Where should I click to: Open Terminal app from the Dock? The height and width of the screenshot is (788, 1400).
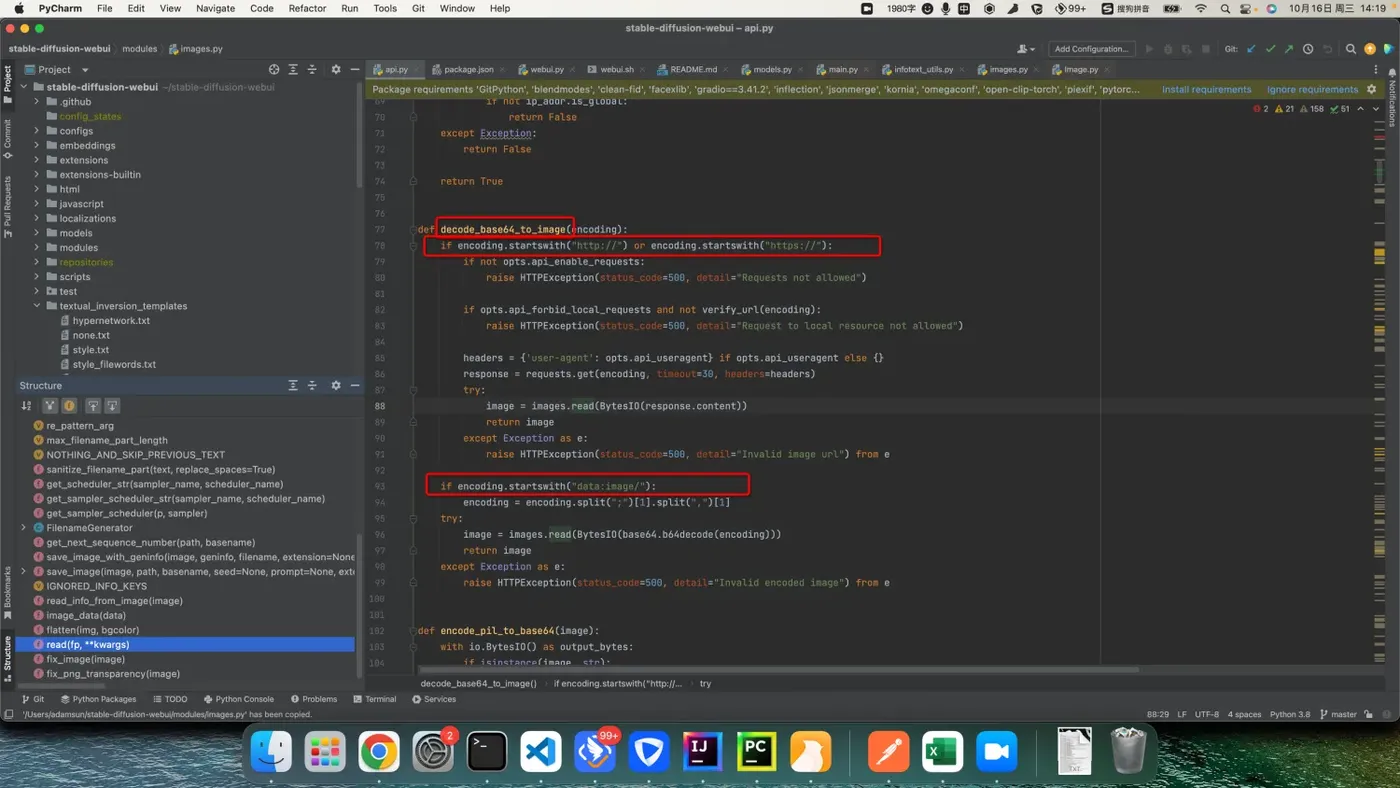[x=487, y=752]
